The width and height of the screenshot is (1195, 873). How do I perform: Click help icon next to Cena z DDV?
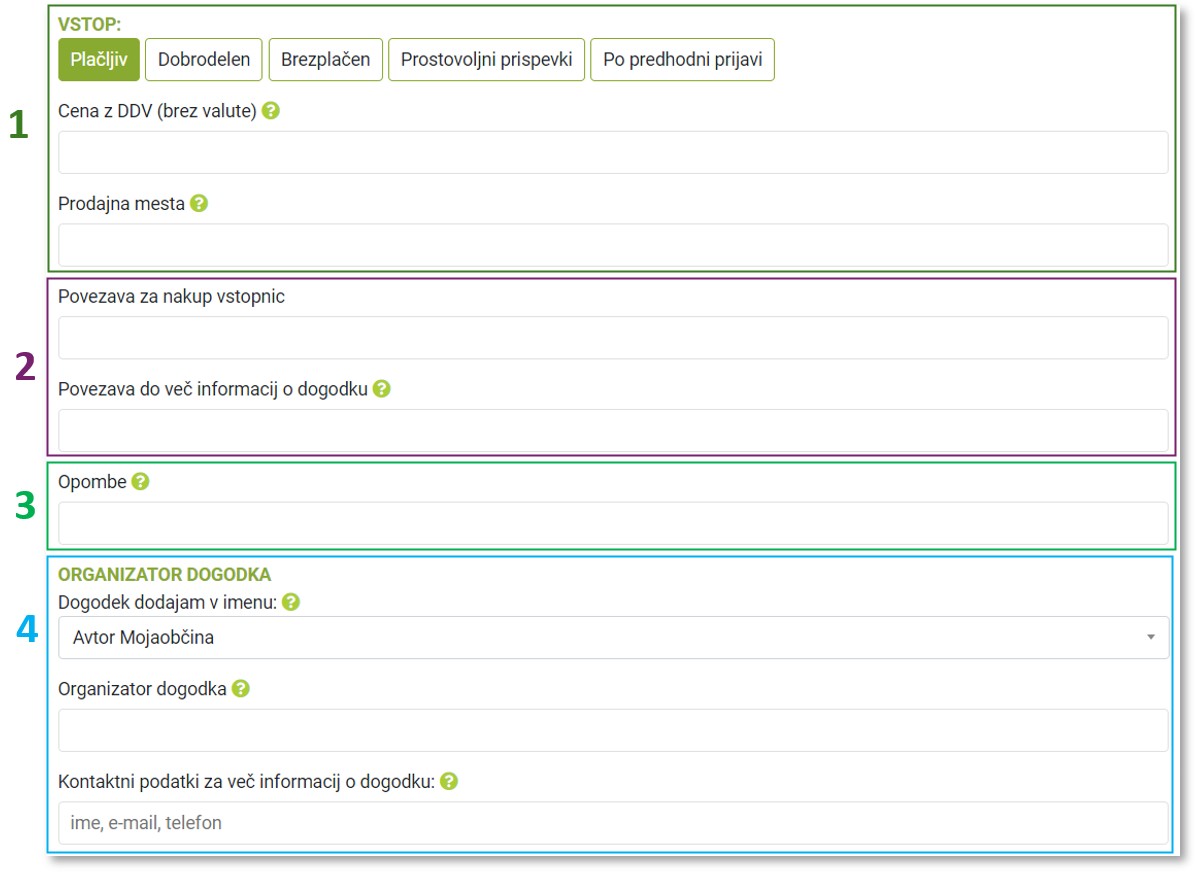tap(270, 111)
